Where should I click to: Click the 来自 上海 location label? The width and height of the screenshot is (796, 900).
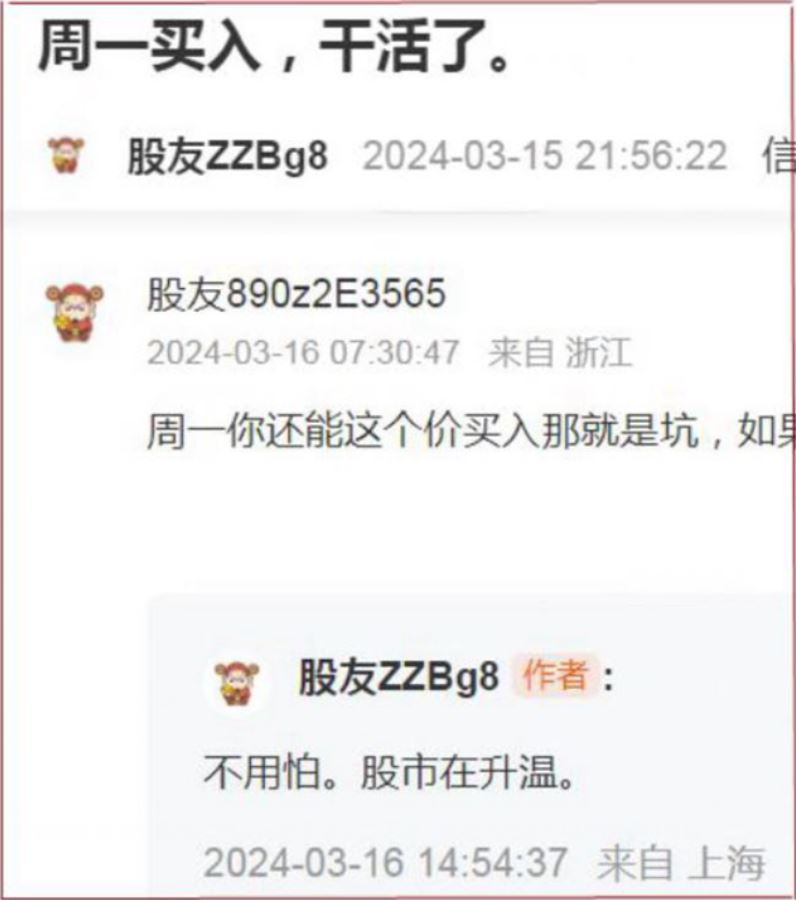[x=681, y=862]
